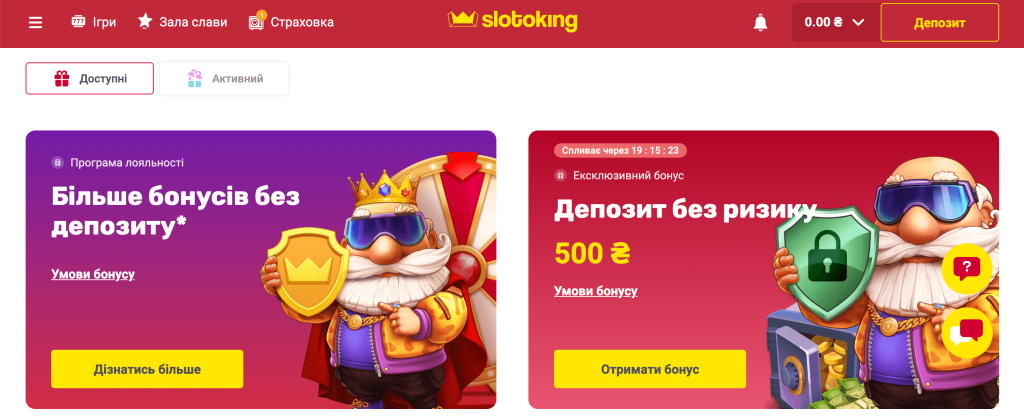This screenshot has width=1024, height=417.
Task: Open the hamburger menu
Action: coord(35,22)
